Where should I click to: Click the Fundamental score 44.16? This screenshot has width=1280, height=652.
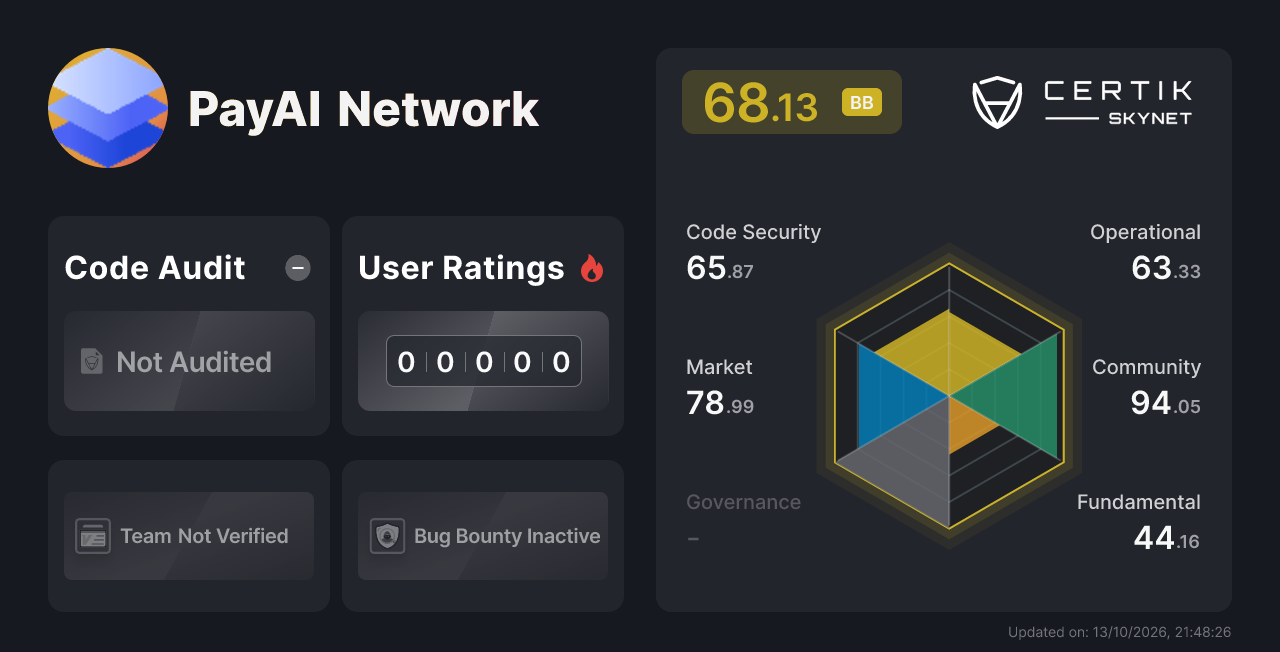[x=1167, y=539]
